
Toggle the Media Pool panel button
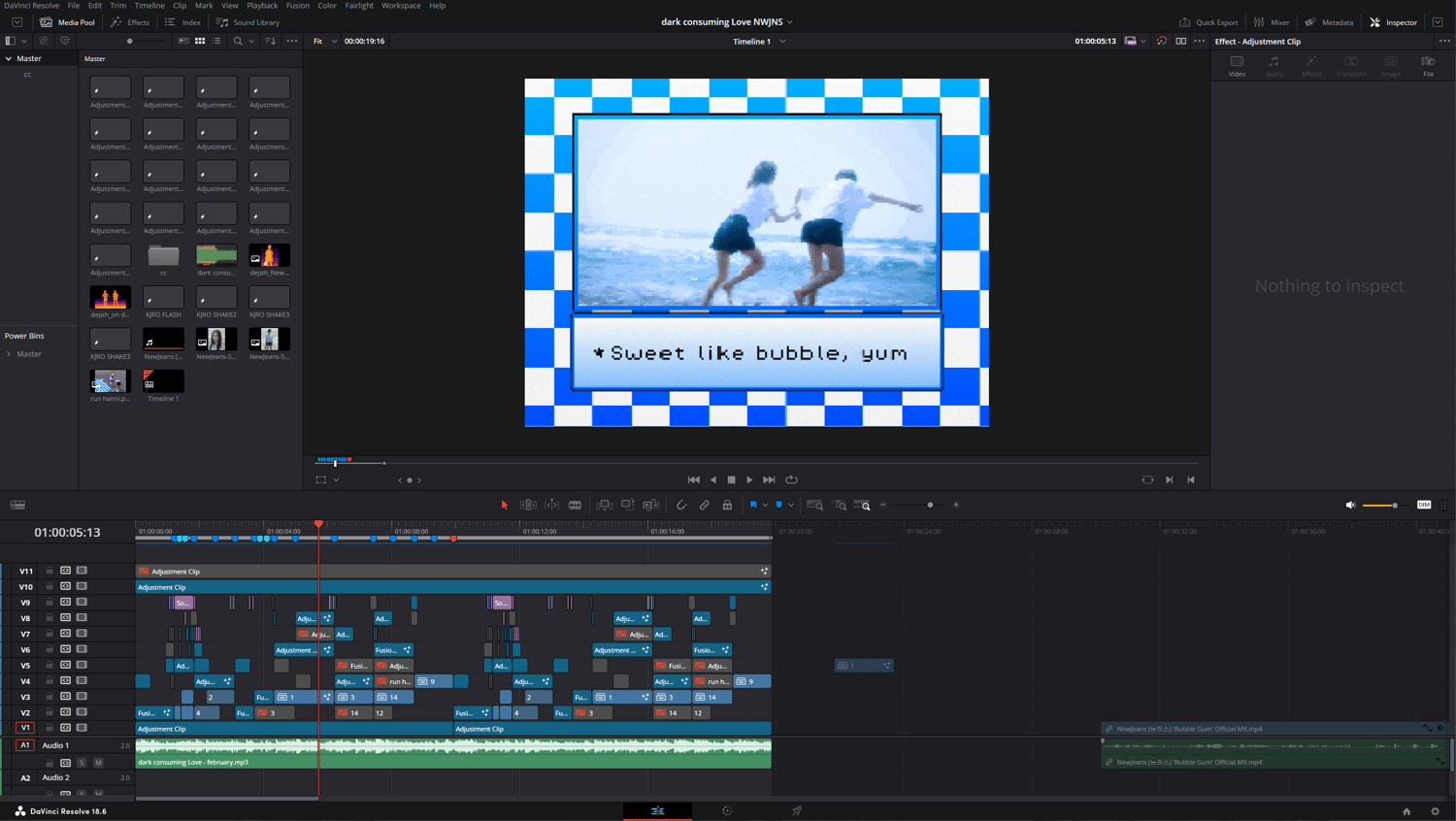pos(67,22)
